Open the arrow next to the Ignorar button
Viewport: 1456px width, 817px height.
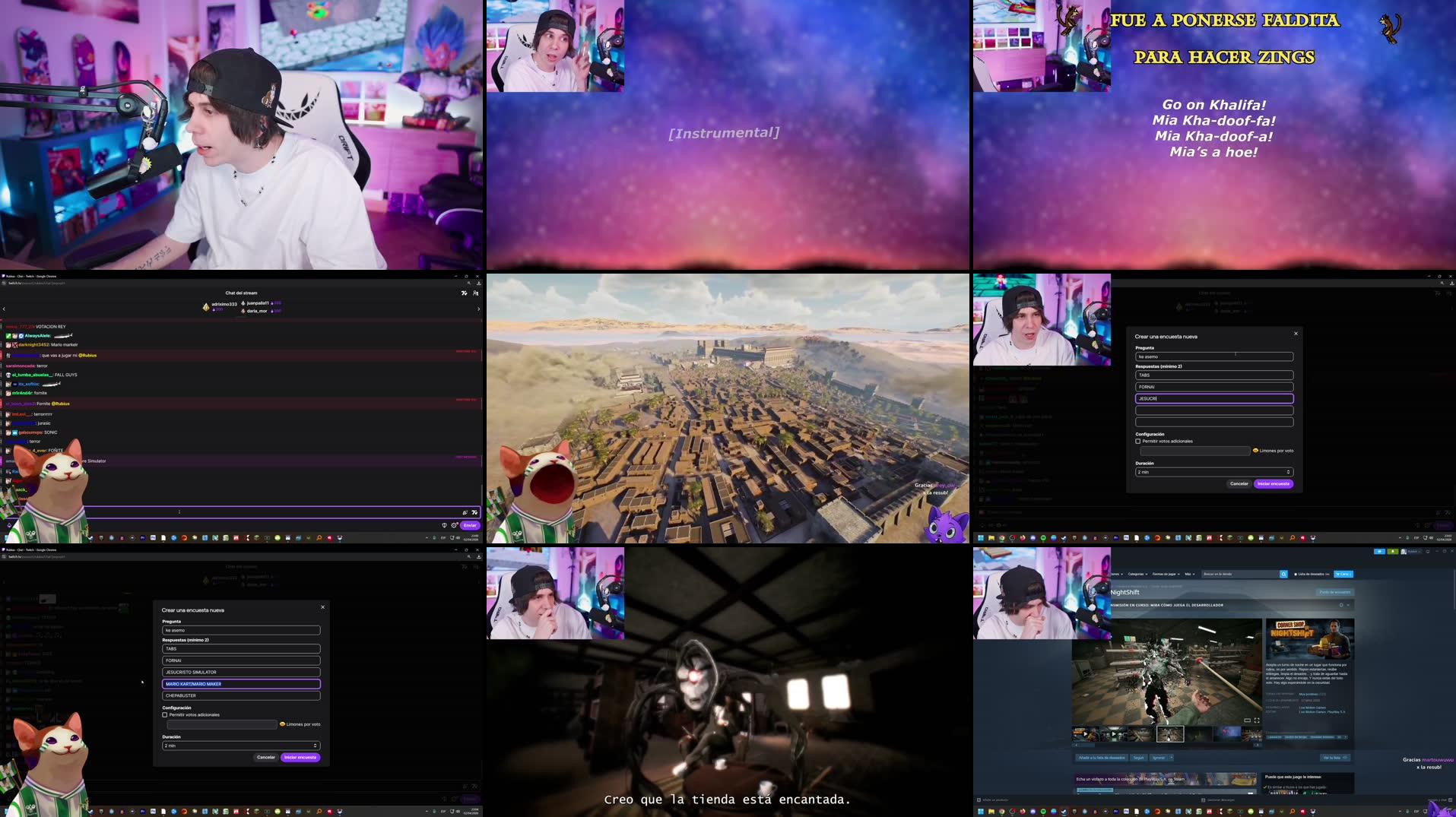tap(1171, 758)
